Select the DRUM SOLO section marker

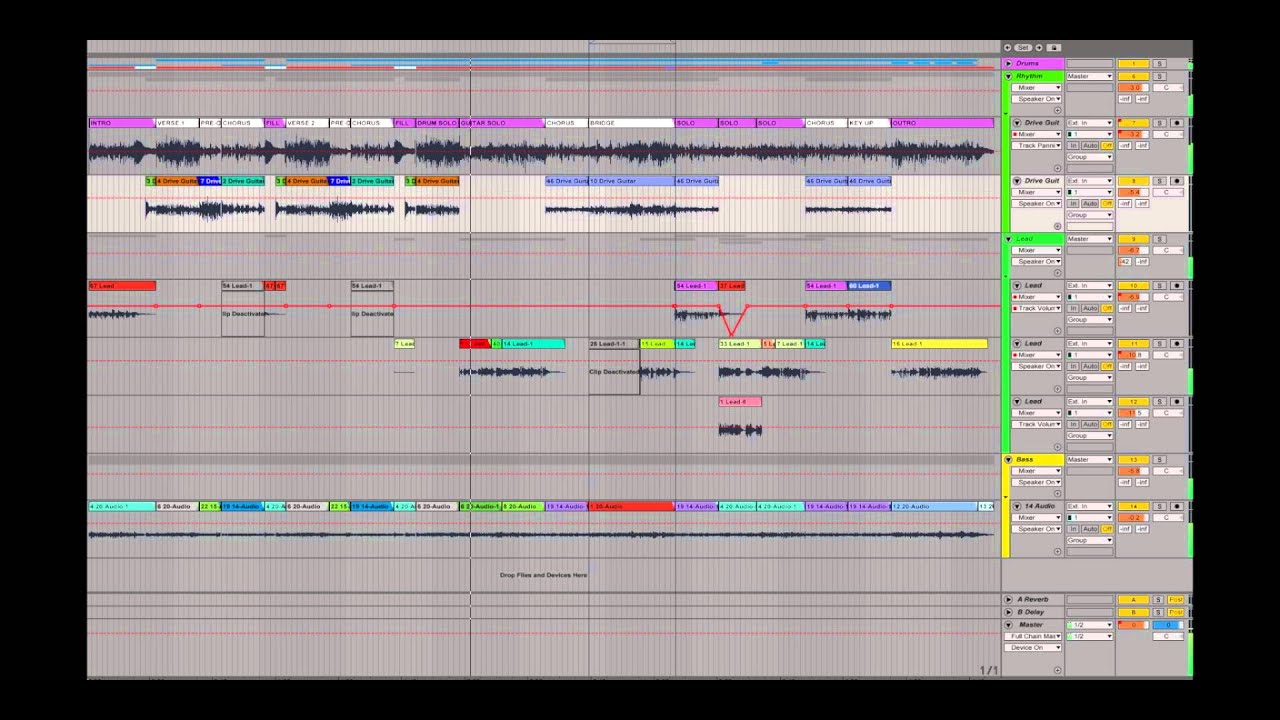pos(437,122)
